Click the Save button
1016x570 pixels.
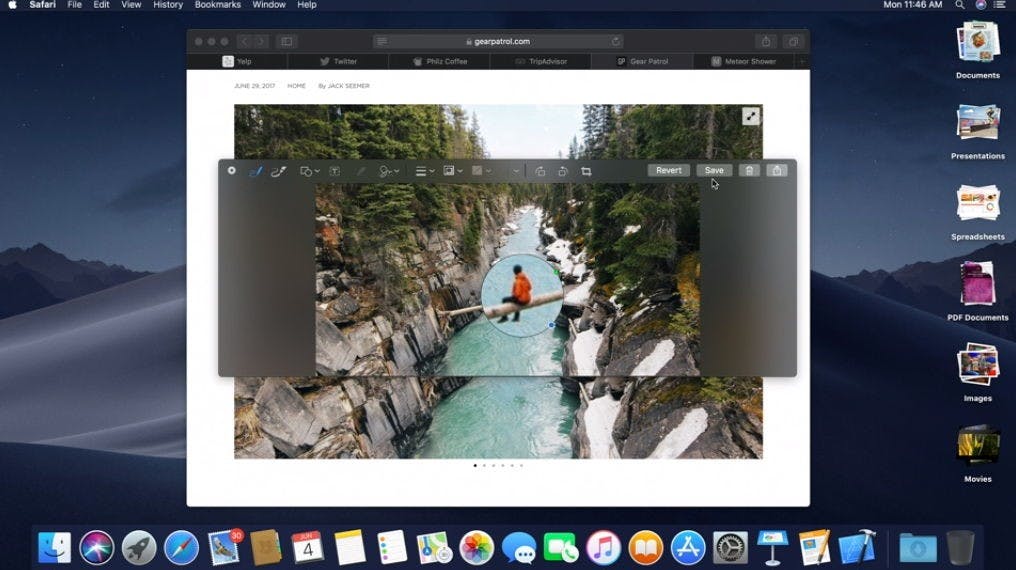tap(714, 170)
